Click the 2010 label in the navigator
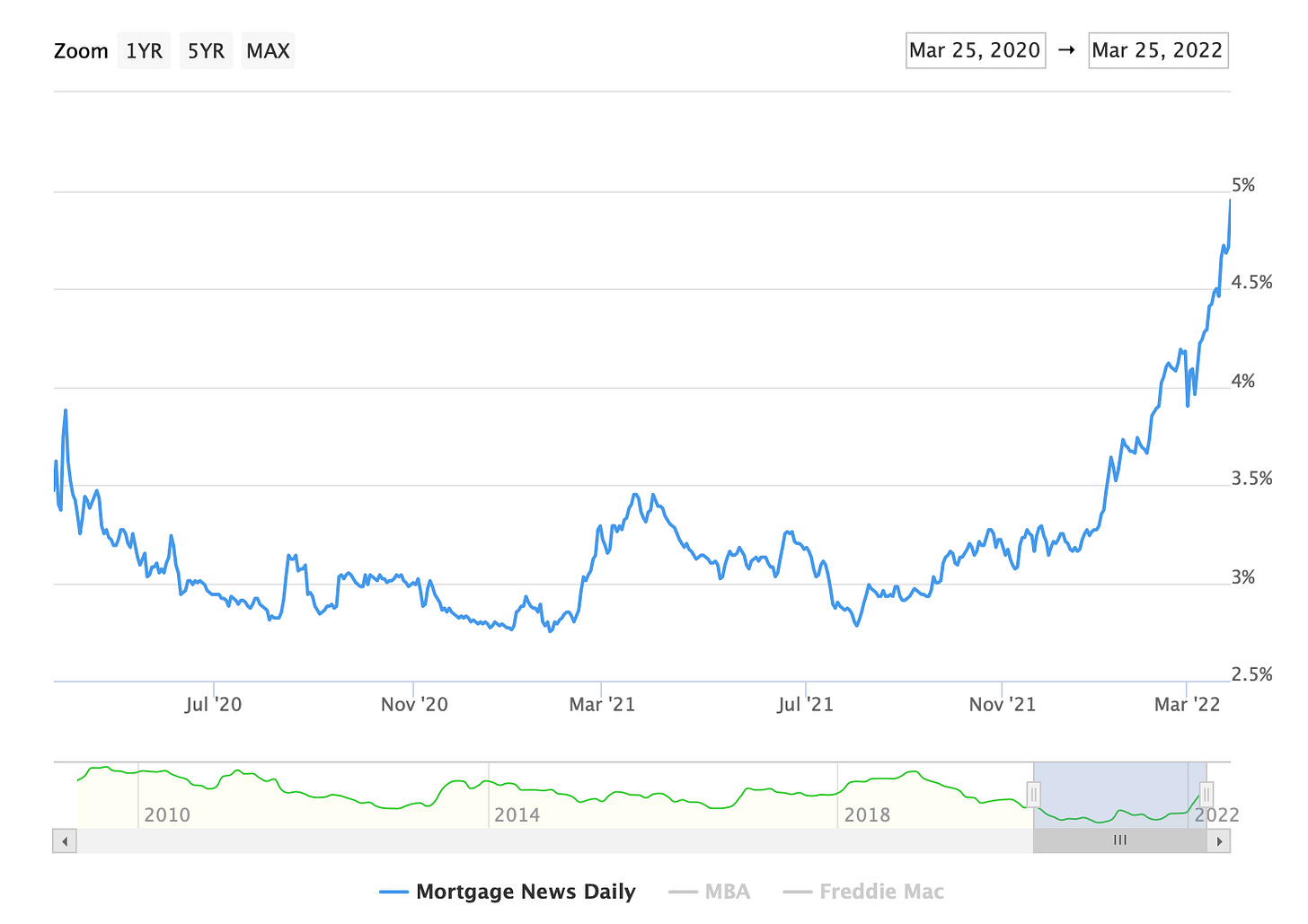1308x924 pixels. (167, 815)
